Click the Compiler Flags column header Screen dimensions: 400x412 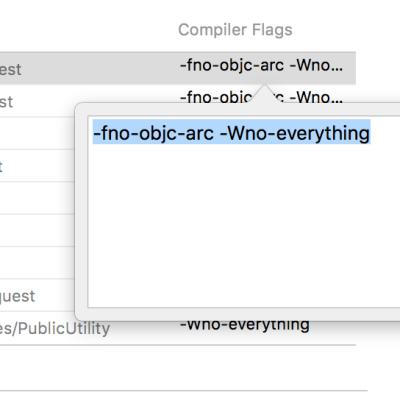coord(235,30)
